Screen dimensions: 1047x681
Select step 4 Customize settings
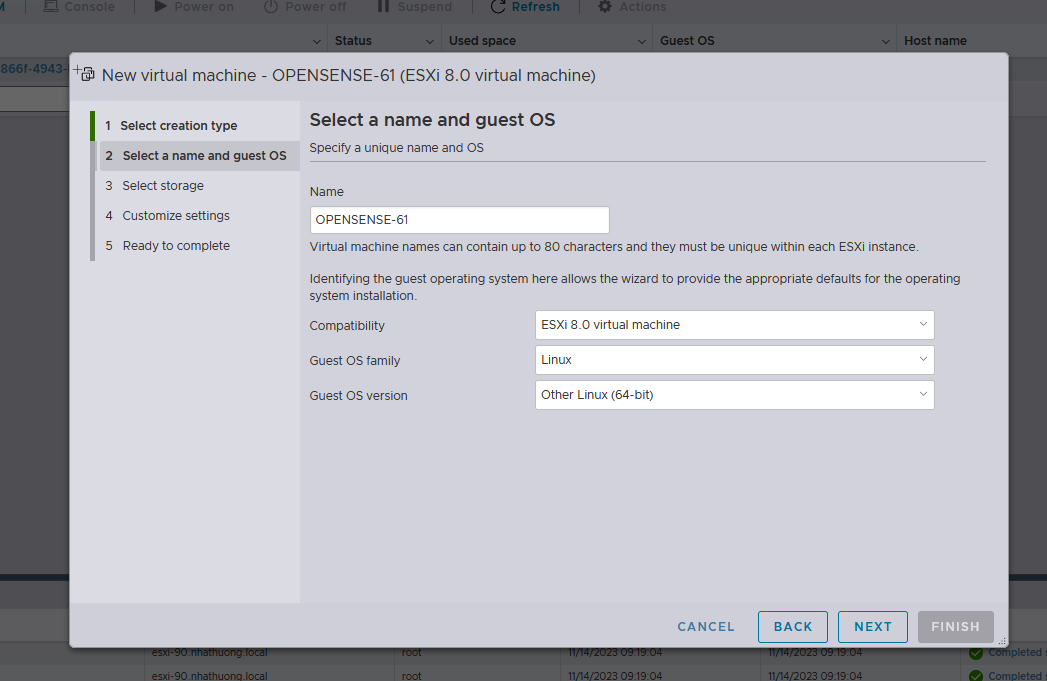pyautogui.click(x=176, y=216)
